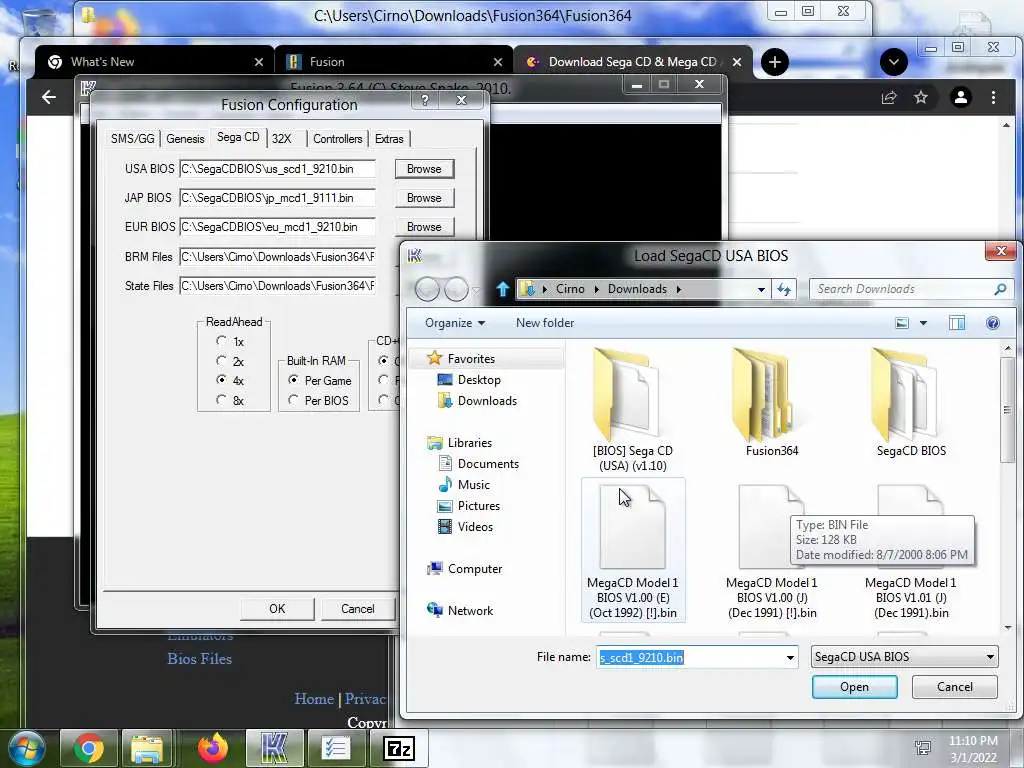Select Per BIOS Built-In RAM option
This screenshot has height=768, width=1024.
pyautogui.click(x=293, y=400)
